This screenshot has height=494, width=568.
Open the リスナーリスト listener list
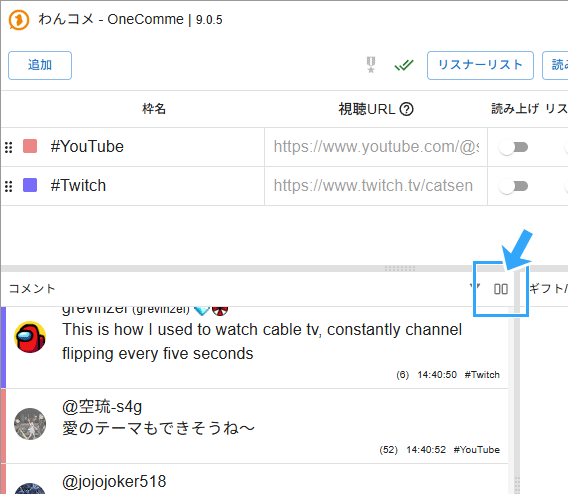tap(480, 65)
